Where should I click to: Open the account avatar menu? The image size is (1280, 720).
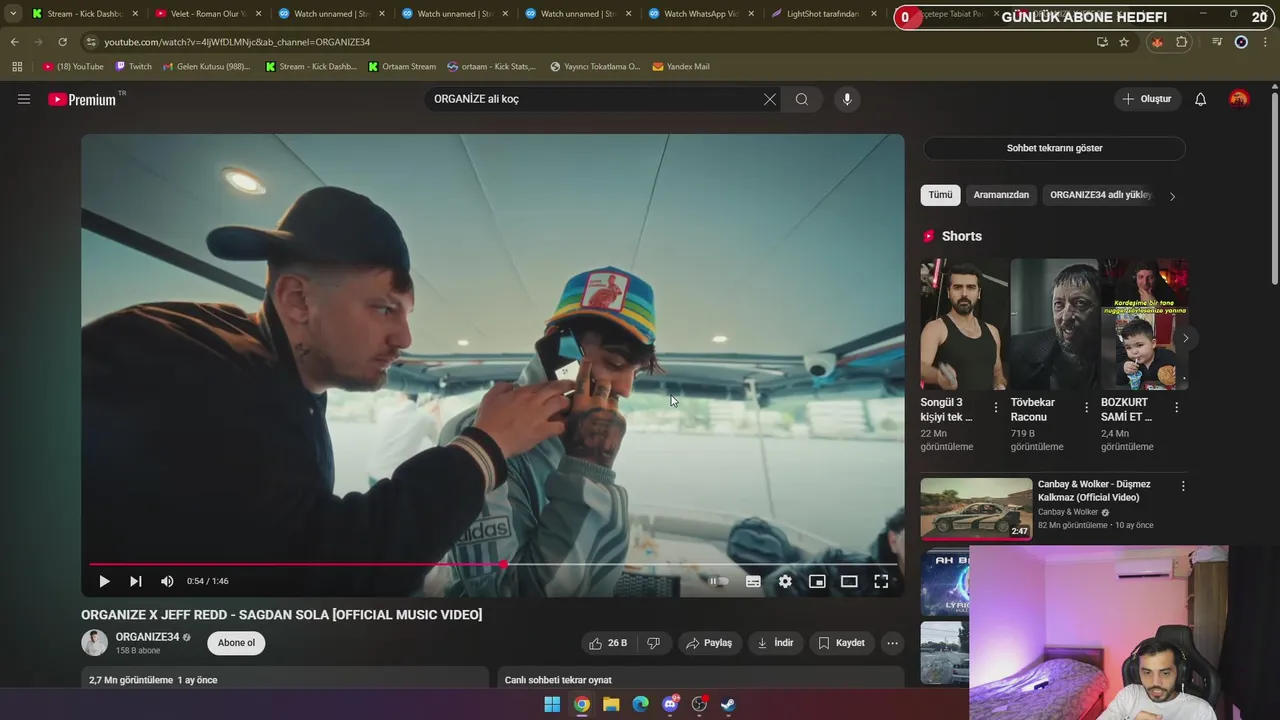[1239, 99]
